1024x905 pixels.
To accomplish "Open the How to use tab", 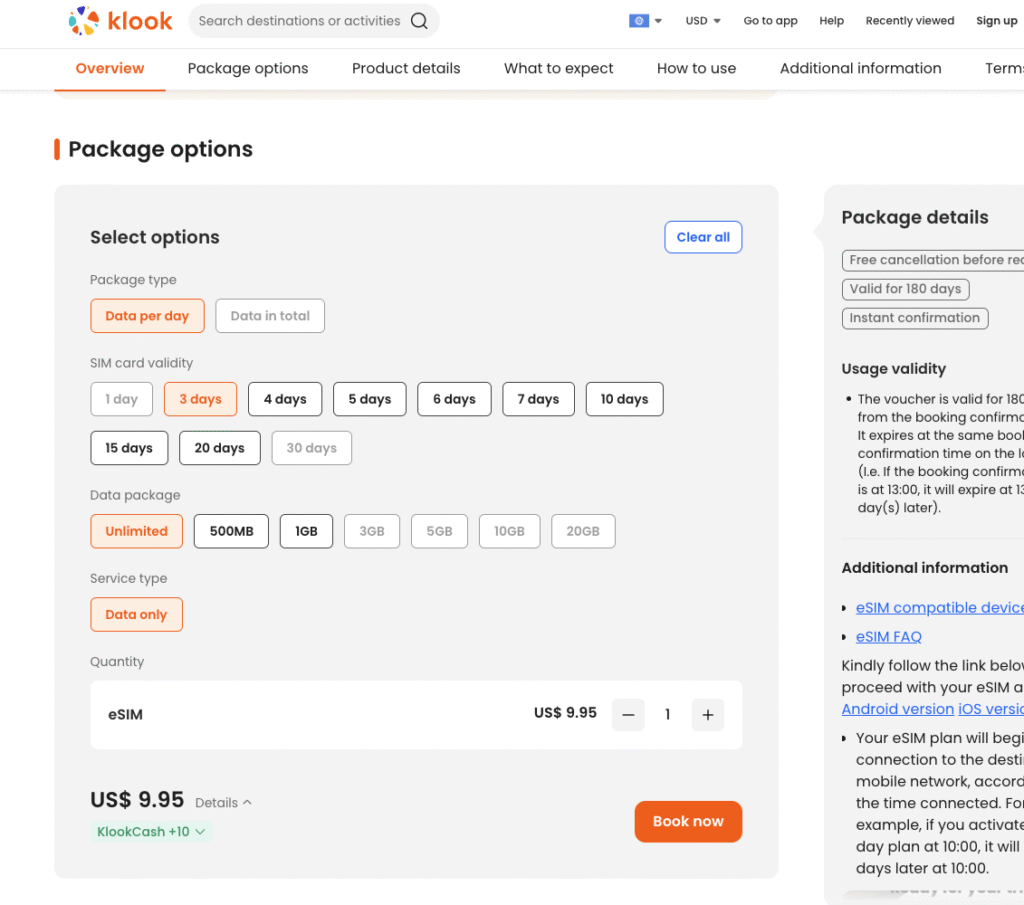I will point(696,69).
